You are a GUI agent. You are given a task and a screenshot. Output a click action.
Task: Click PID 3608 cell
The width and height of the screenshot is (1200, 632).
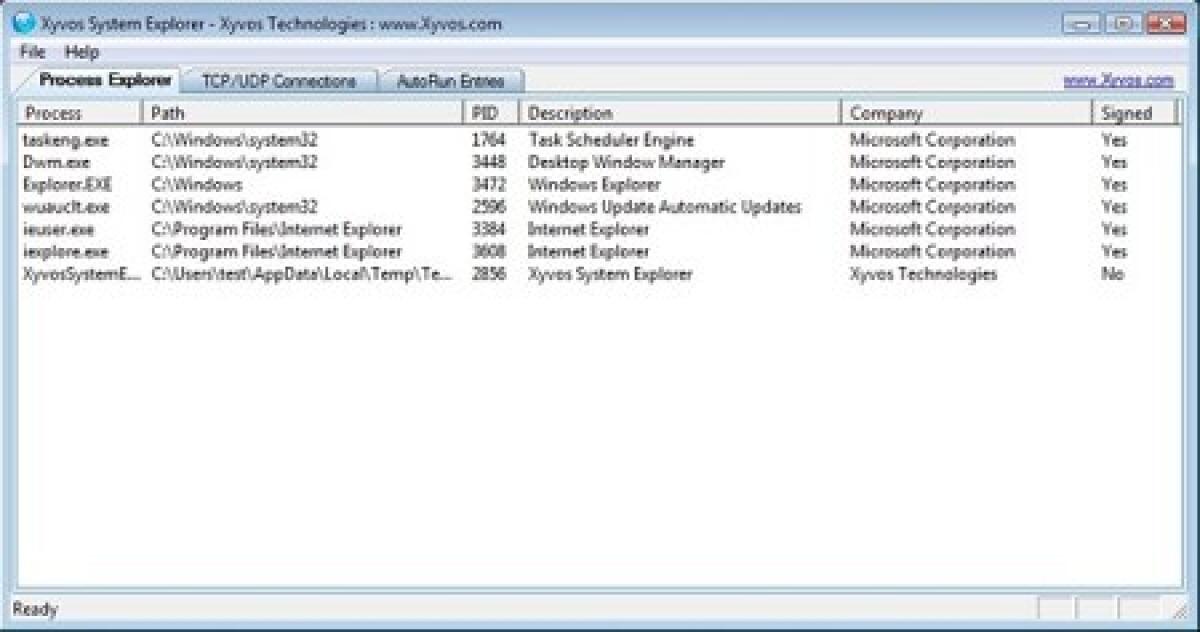pyautogui.click(x=488, y=252)
